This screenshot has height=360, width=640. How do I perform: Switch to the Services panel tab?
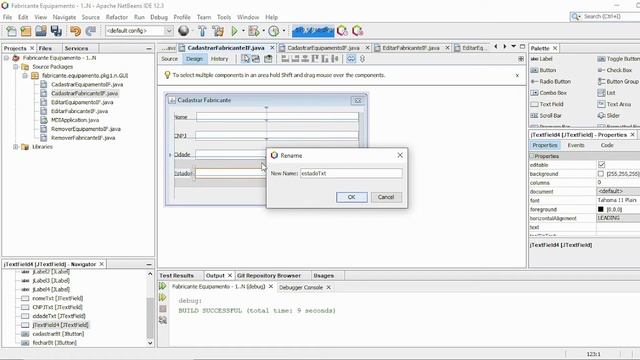pos(76,48)
